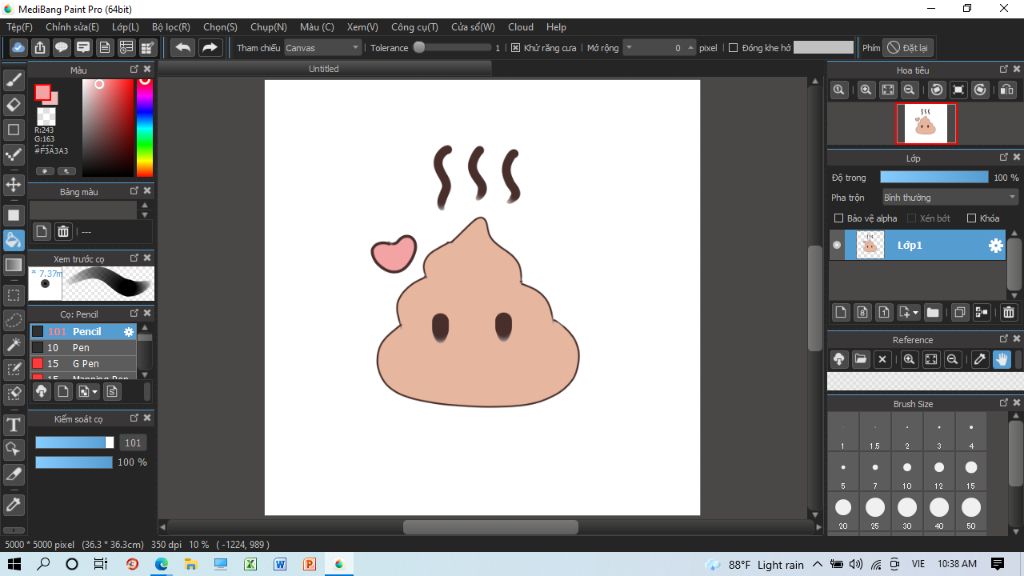Select the Move tool
Image resolution: width=1024 pixels, height=576 pixels.
14,185
